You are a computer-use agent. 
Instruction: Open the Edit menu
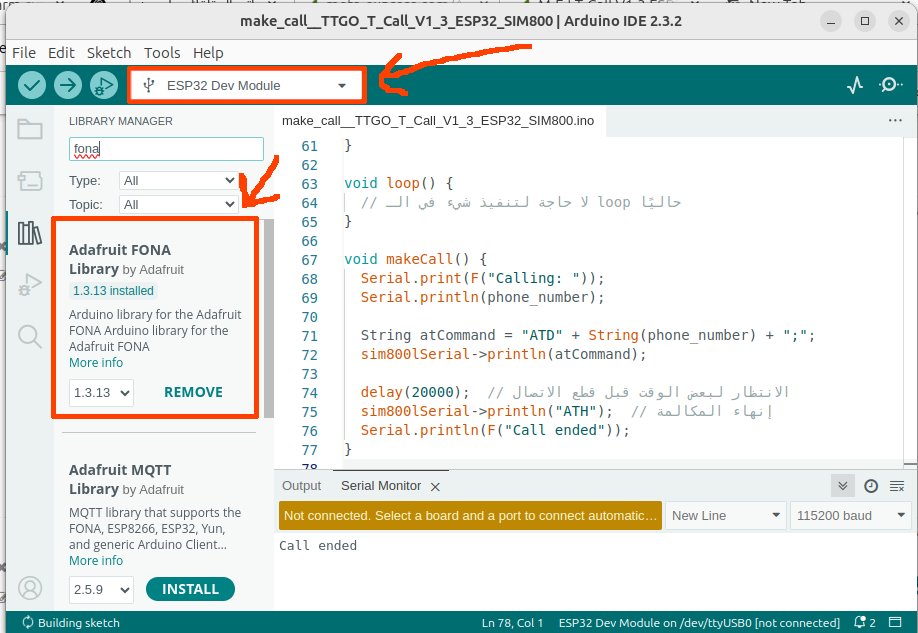click(x=61, y=53)
